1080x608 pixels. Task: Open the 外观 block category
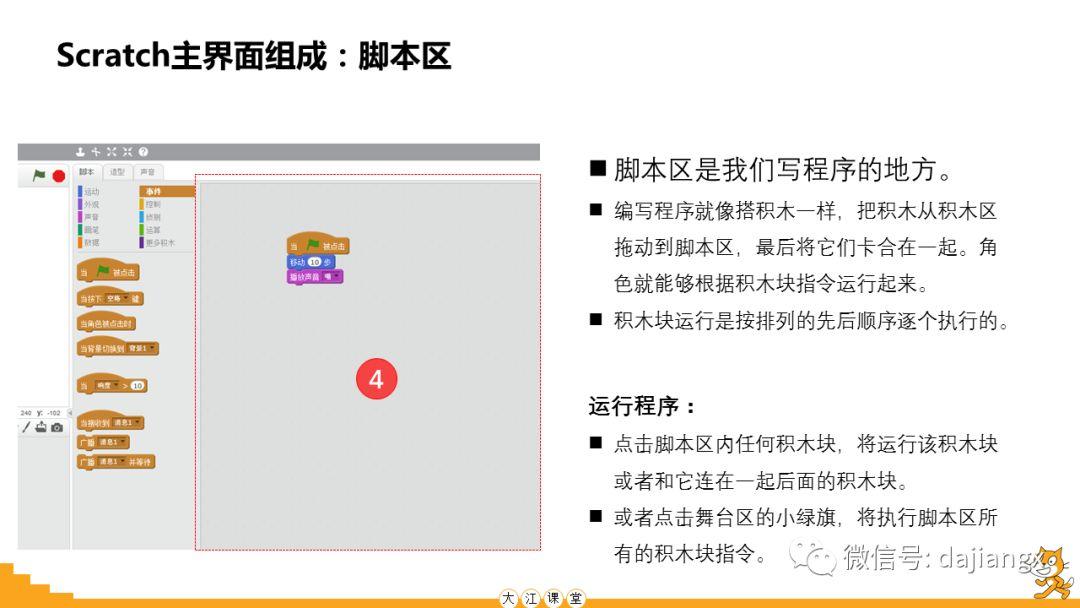89,205
